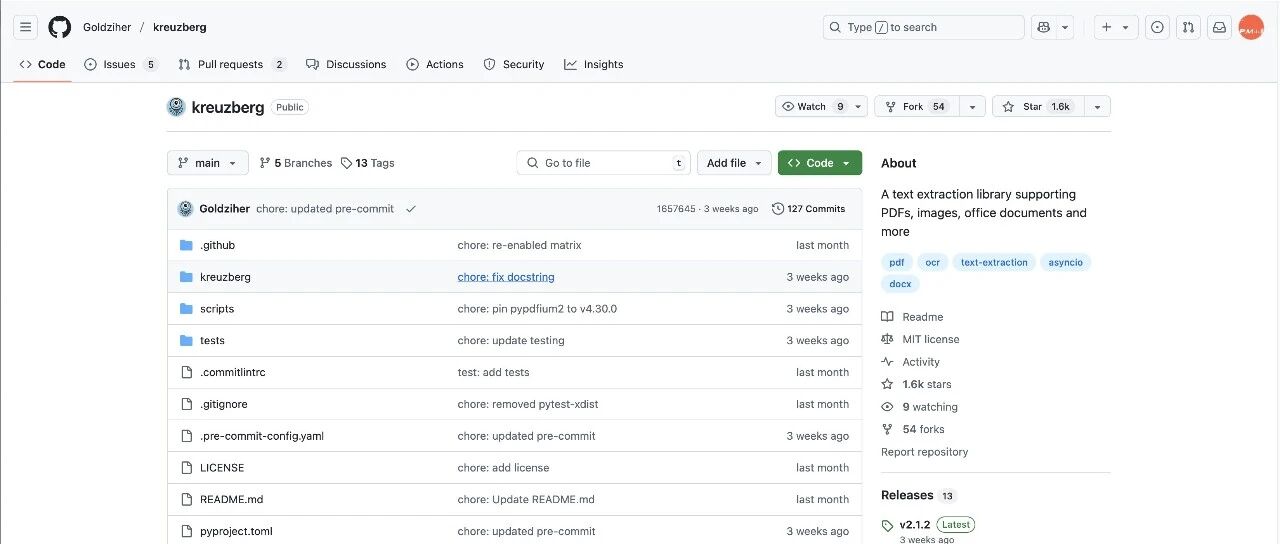This screenshot has width=1280, height=544.
Task: Fork the repository
Action: tap(917, 106)
